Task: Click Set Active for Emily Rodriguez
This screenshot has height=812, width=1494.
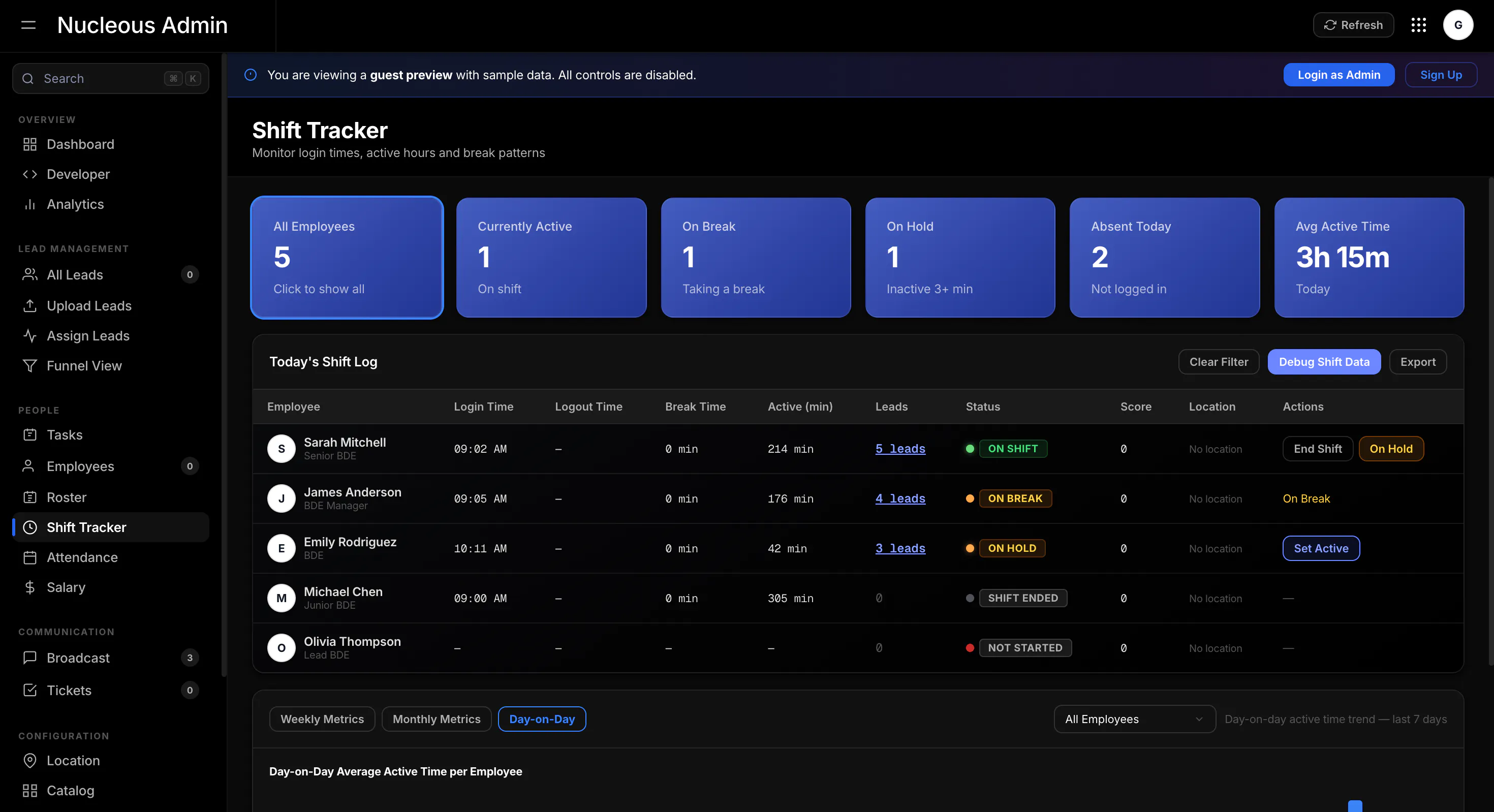Action: [1321, 549]
